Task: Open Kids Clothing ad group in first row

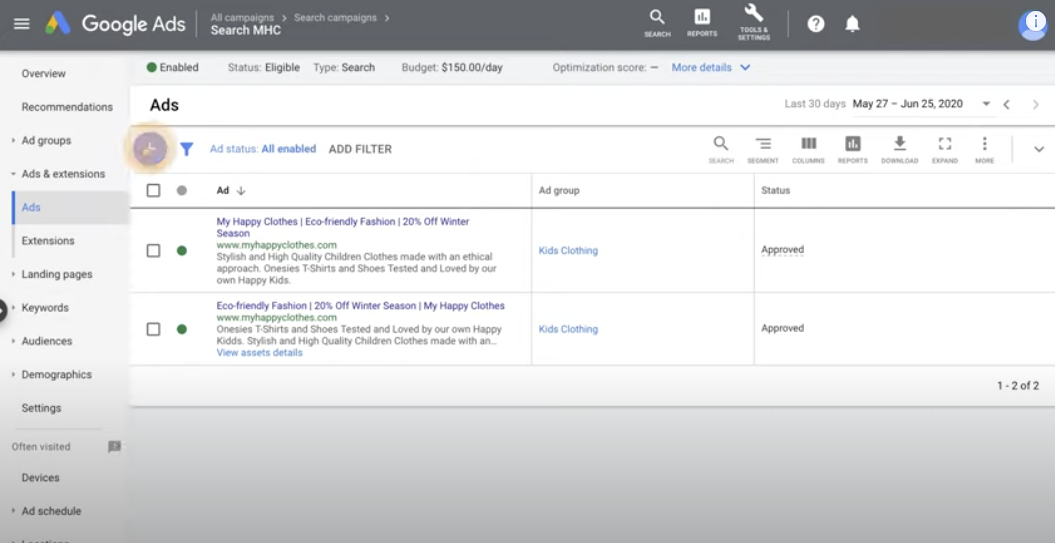Action: pyautogui.click(x=568, y=250)
